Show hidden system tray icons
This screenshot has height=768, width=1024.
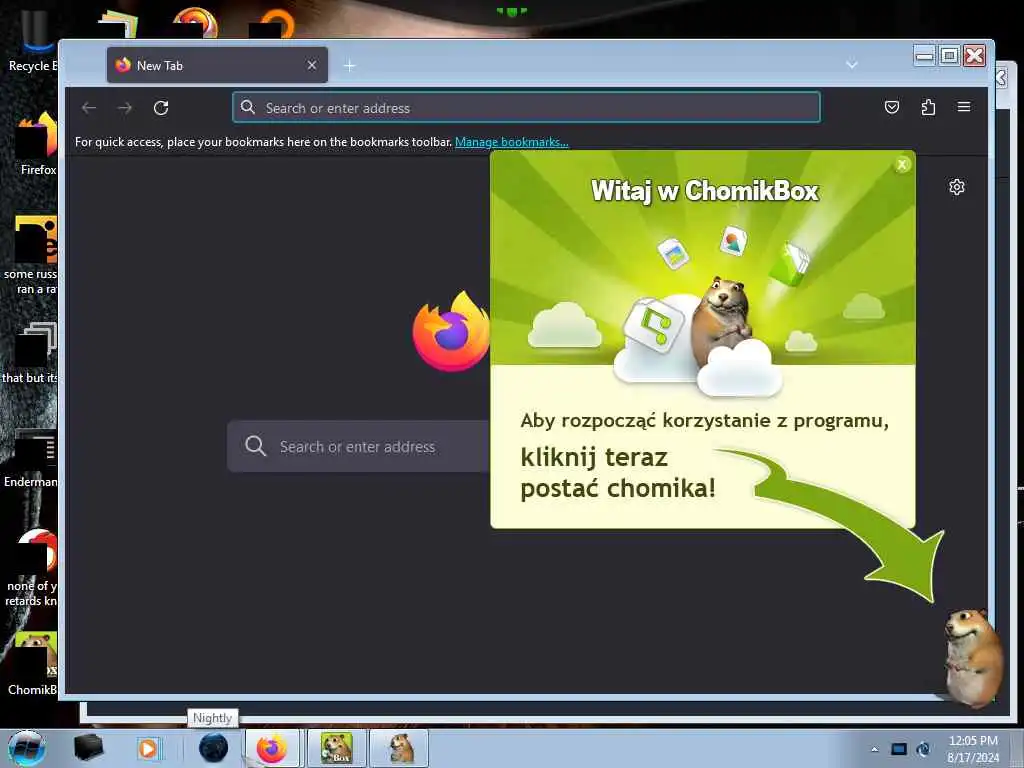coord(874,749)
